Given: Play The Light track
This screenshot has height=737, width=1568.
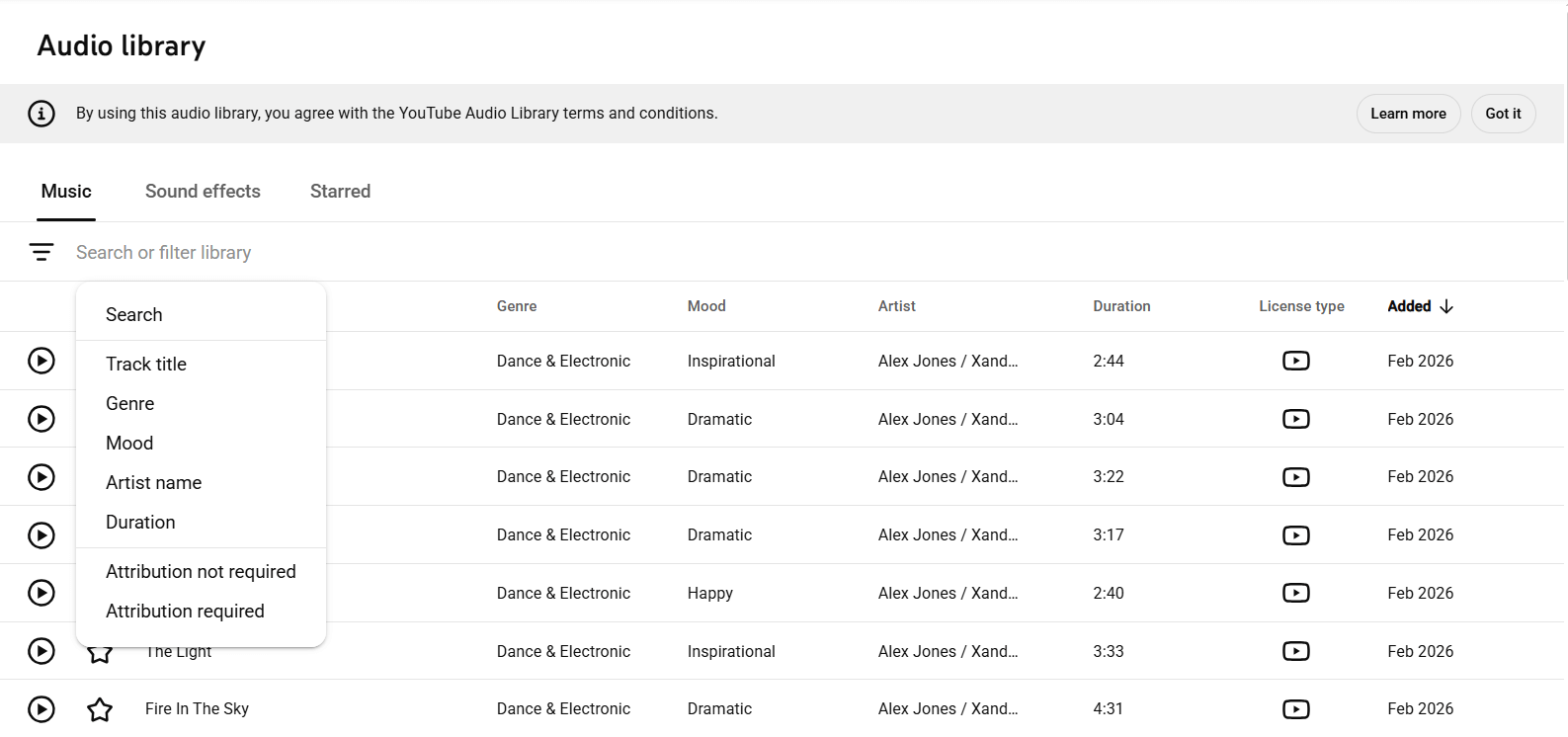Looking at the screenshot, I should coord(41,651).
